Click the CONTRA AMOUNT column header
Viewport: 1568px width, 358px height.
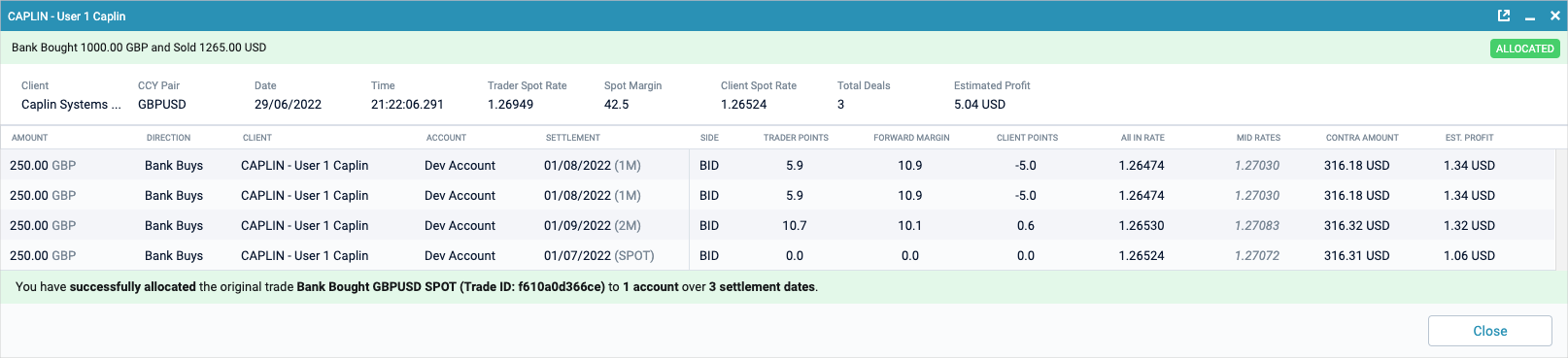[1362, 138]
